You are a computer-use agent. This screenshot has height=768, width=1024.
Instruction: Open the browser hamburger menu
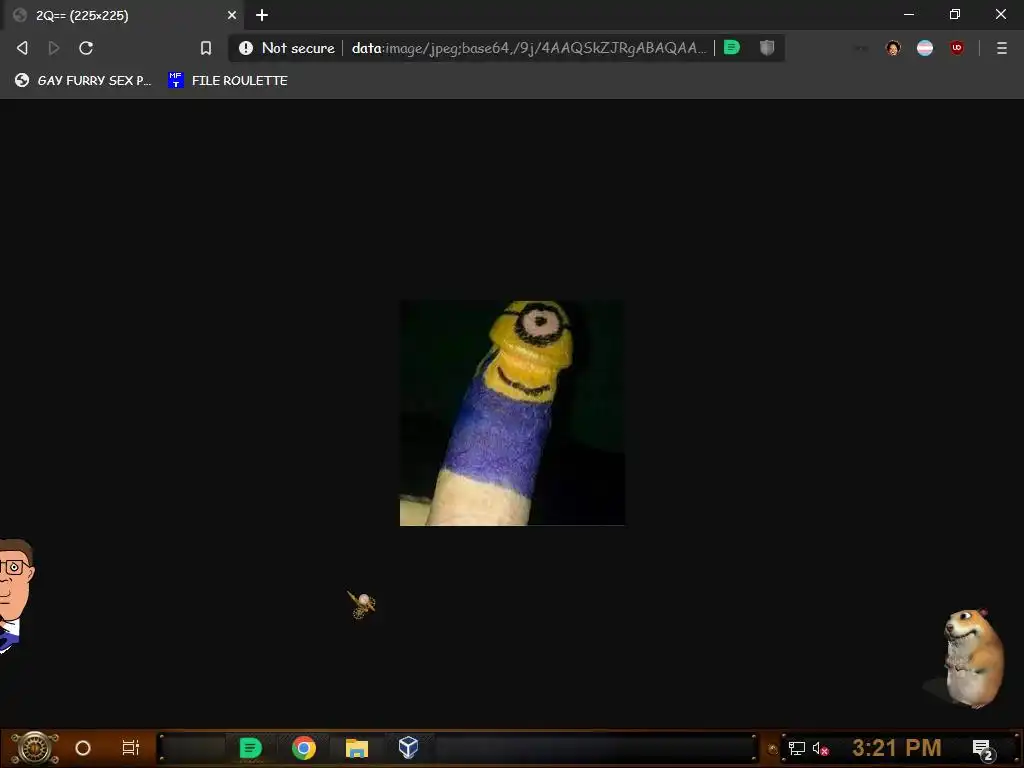coord(1001,48)
